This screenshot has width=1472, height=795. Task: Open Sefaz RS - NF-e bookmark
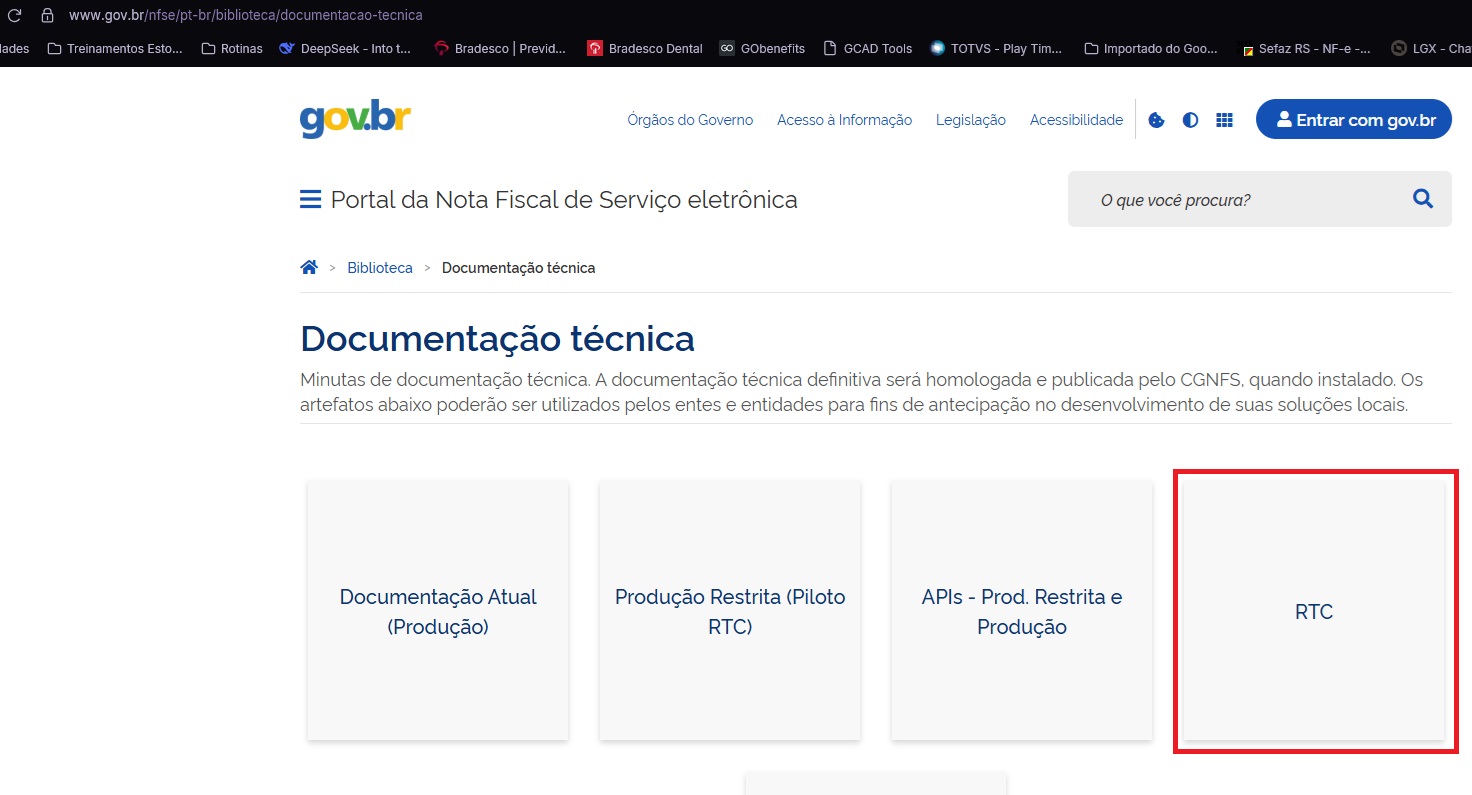(1305, 48)
